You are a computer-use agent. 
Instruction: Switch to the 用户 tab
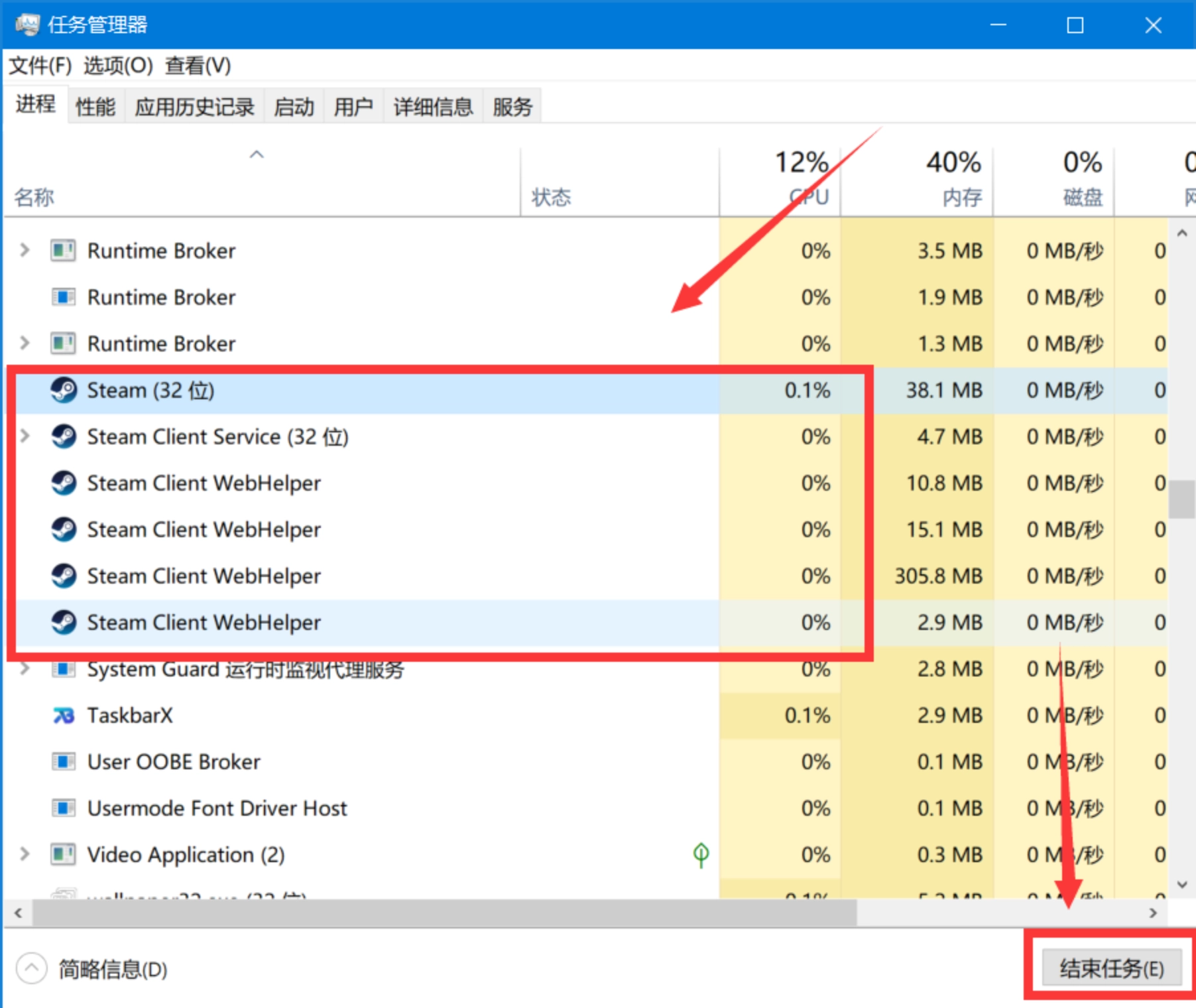click(x=353, y=106)
